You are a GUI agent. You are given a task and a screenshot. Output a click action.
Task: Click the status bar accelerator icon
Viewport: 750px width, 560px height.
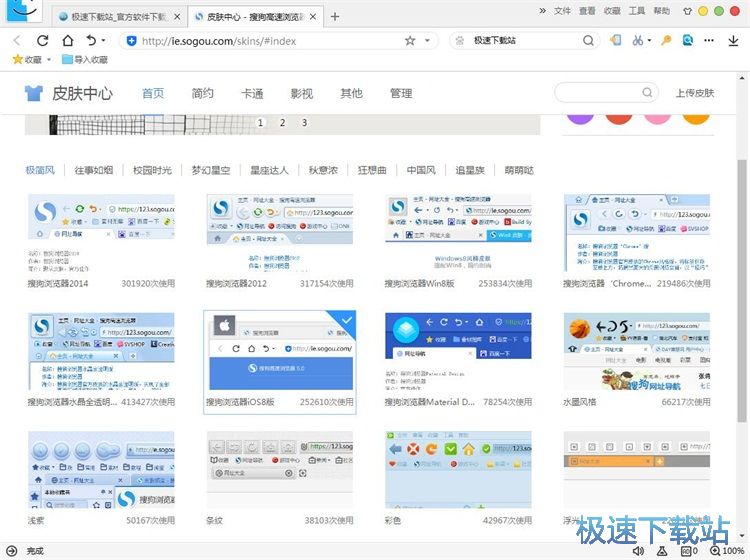[662, 551]
